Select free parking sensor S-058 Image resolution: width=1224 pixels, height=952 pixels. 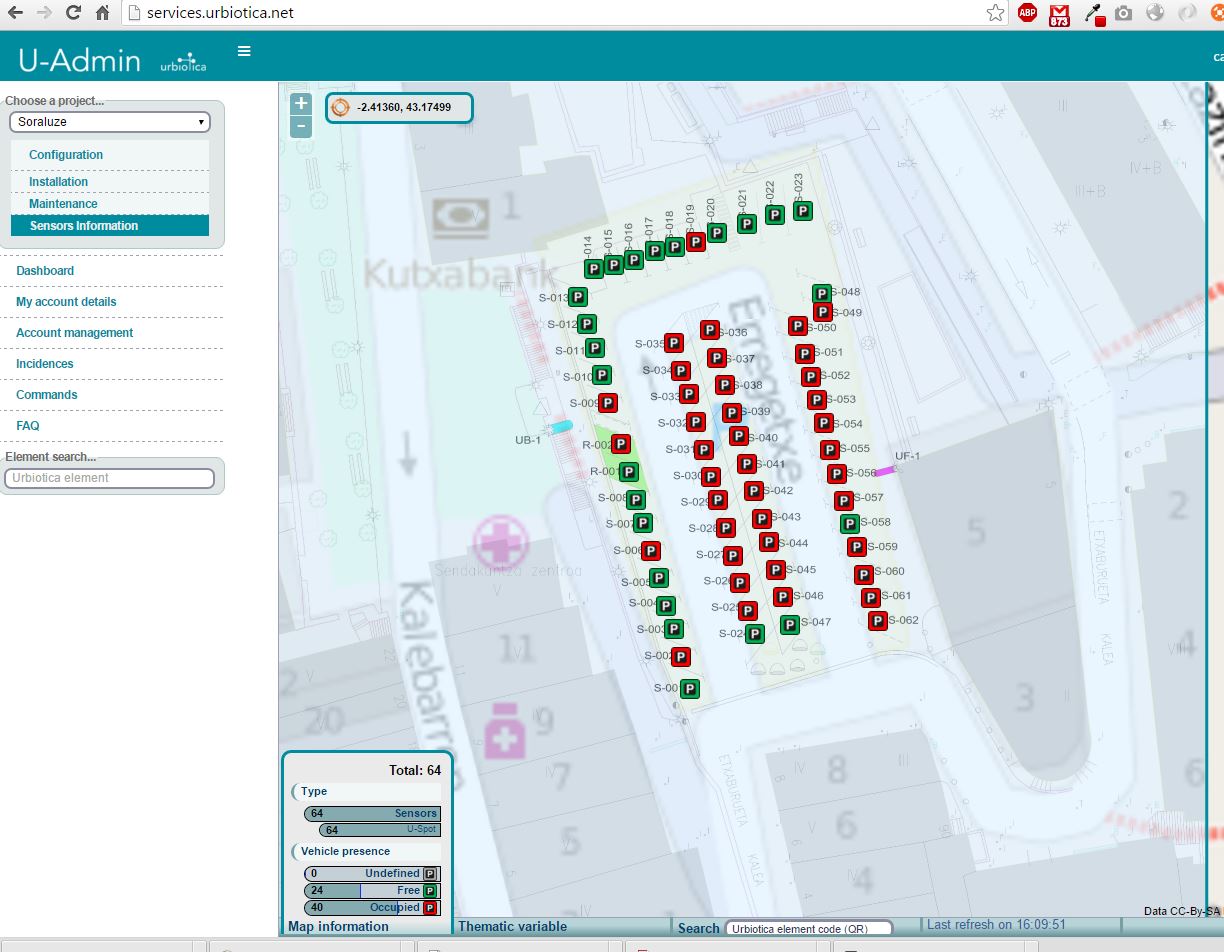(849, 523)
